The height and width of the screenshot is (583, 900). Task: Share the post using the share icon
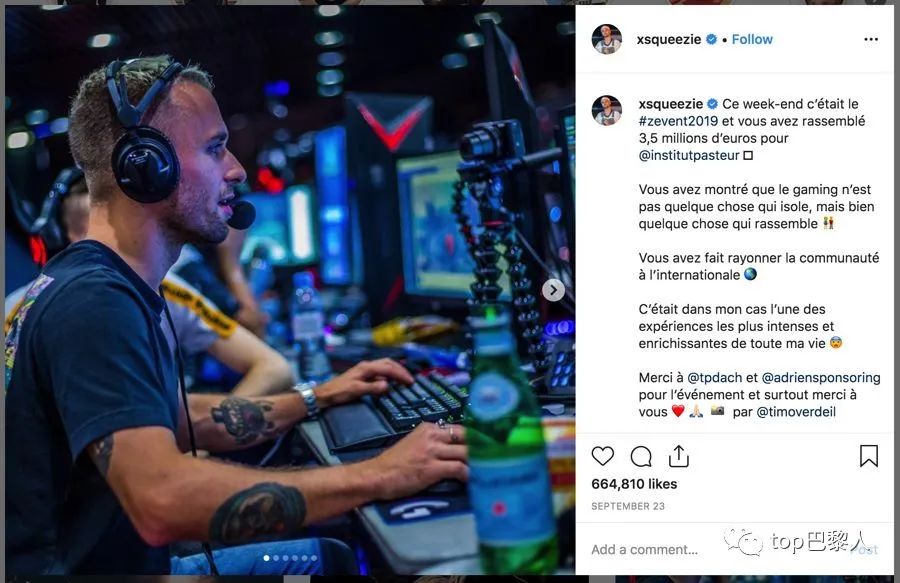pyautogui.click(x=678, y=456)
